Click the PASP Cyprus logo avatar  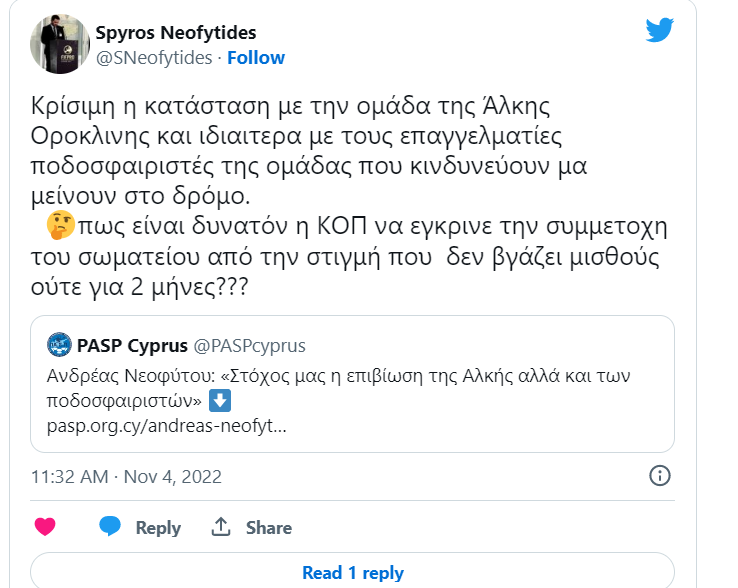(x=59, y=345)
